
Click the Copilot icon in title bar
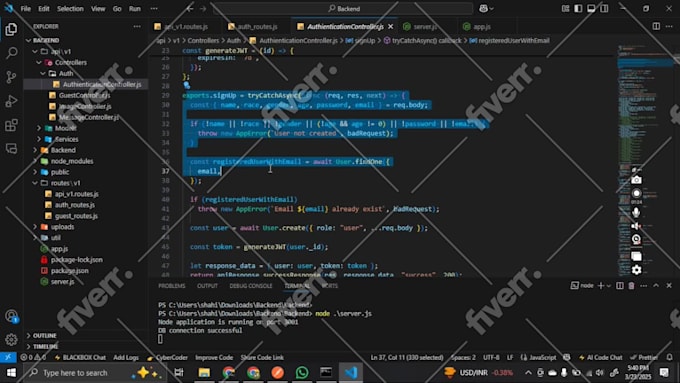click(x=484, y=8)
